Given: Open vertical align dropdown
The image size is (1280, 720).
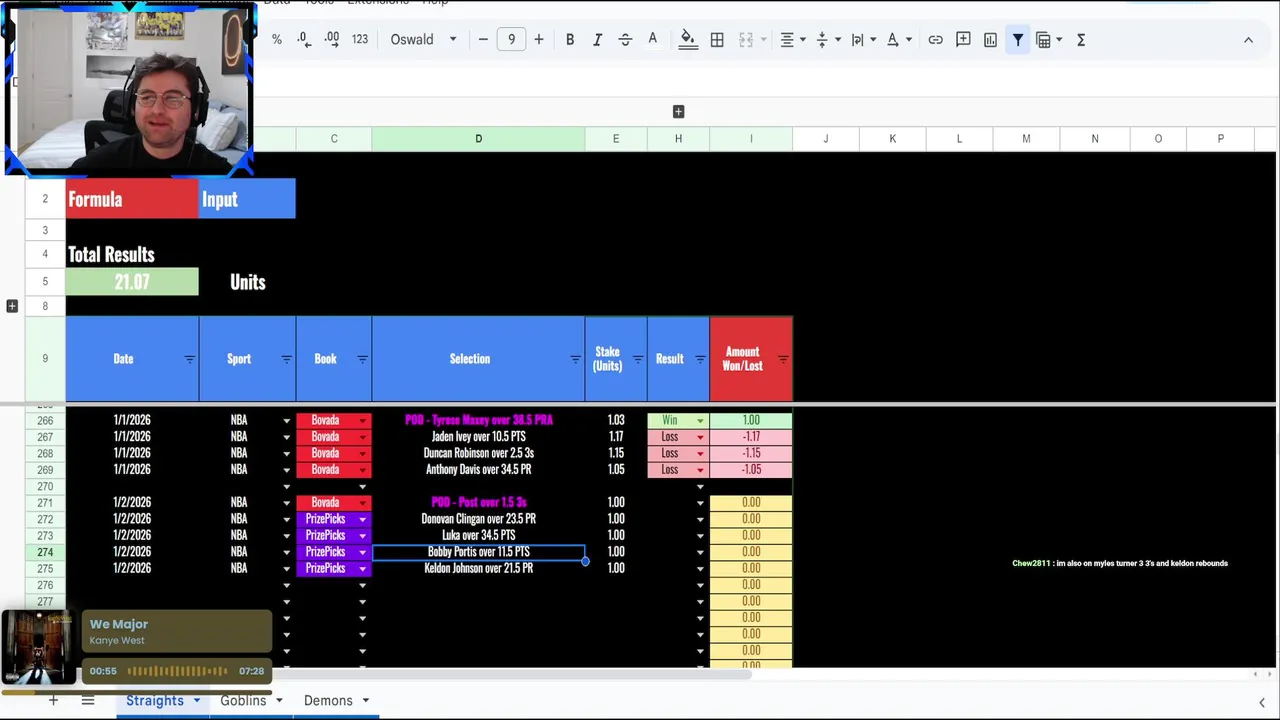Looking at the screenshot, I should [x=828, y=40].
